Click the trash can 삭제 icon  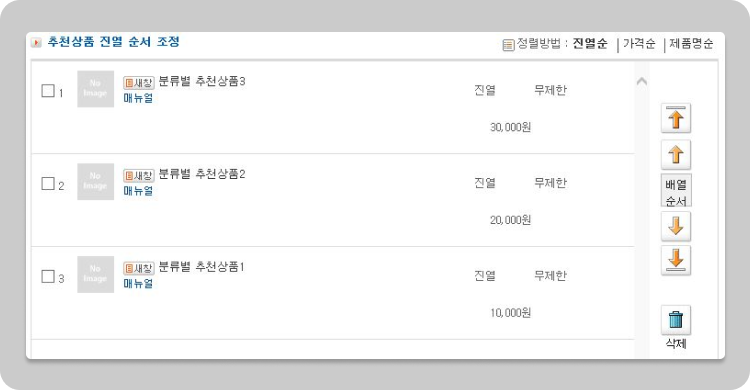click(x=675, y=320)
